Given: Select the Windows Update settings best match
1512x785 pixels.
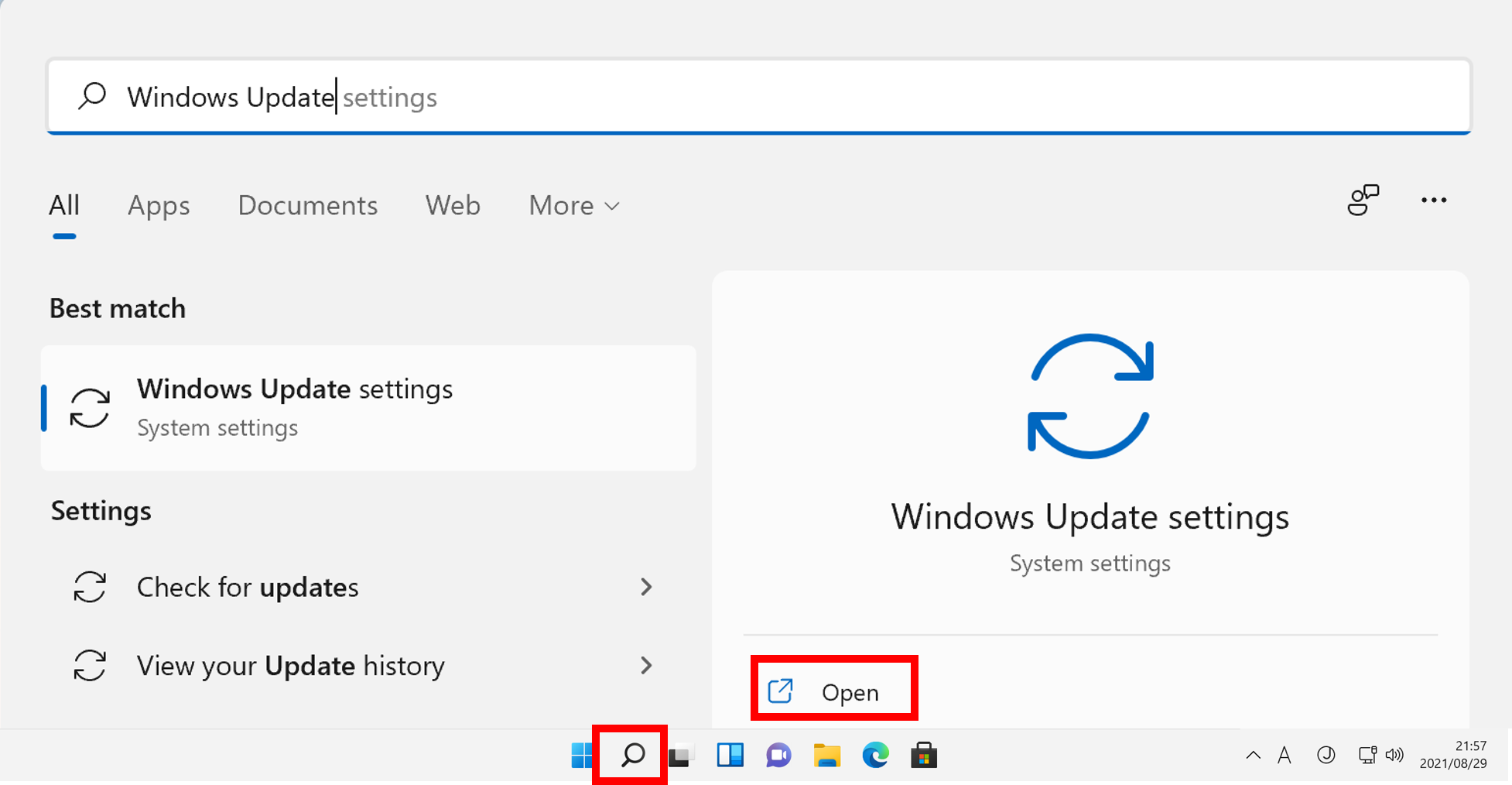Looking at the screenshot, I should pyautogui.click(x=368, y=407).
